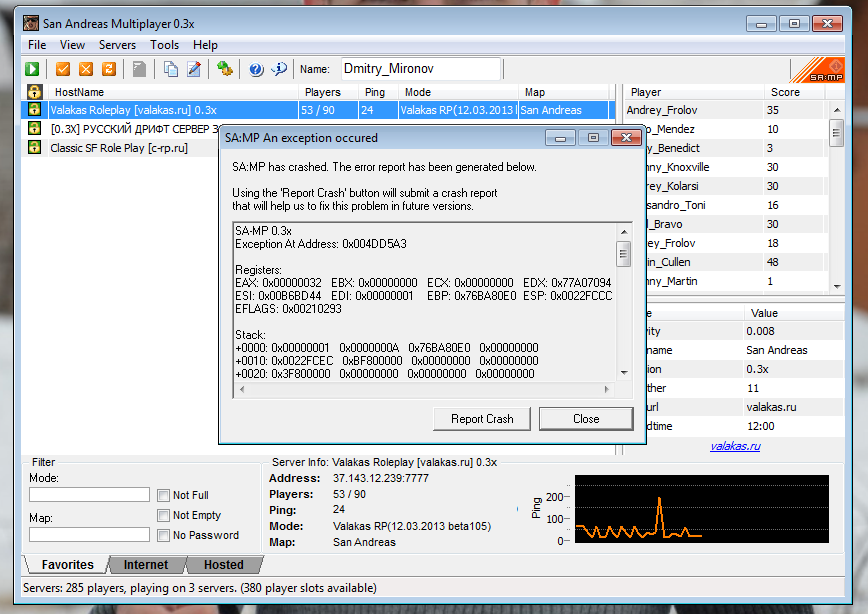Click lock icon of Classic SF Role Play

34,147
